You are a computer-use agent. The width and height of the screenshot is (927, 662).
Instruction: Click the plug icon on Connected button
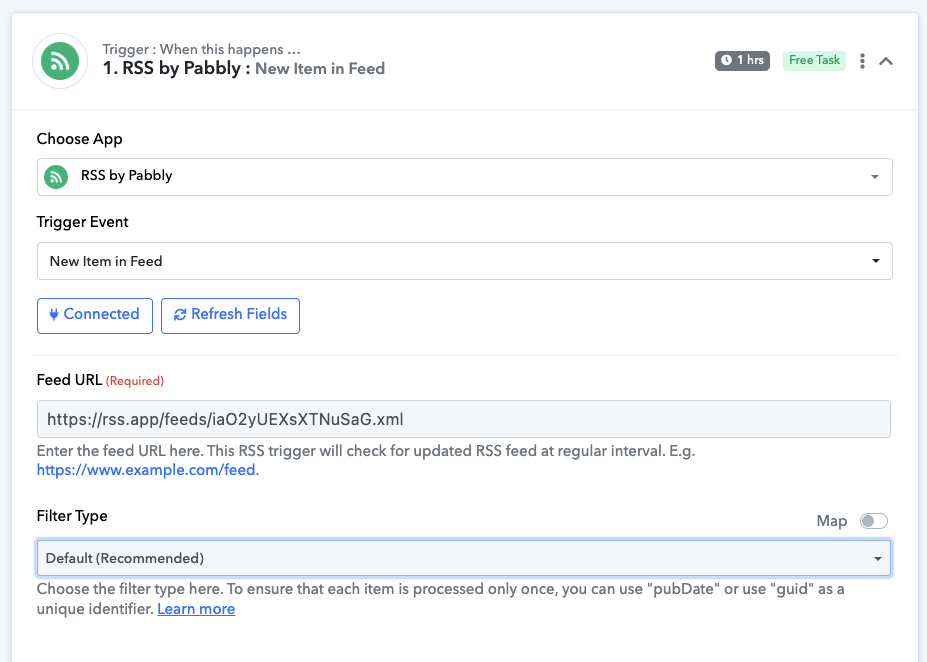(x=54, y=314)
